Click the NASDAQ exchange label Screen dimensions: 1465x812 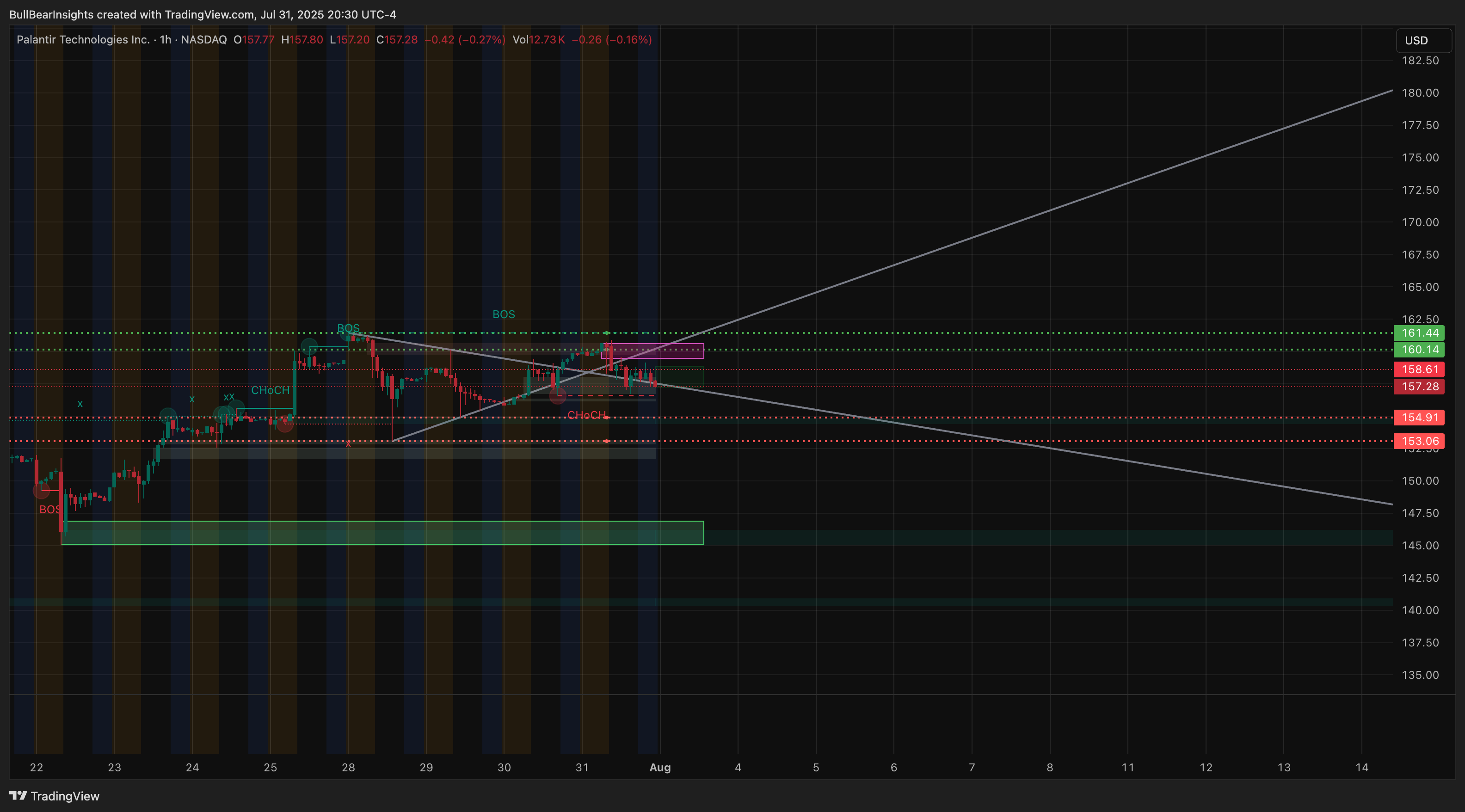[x=203, y=40]
